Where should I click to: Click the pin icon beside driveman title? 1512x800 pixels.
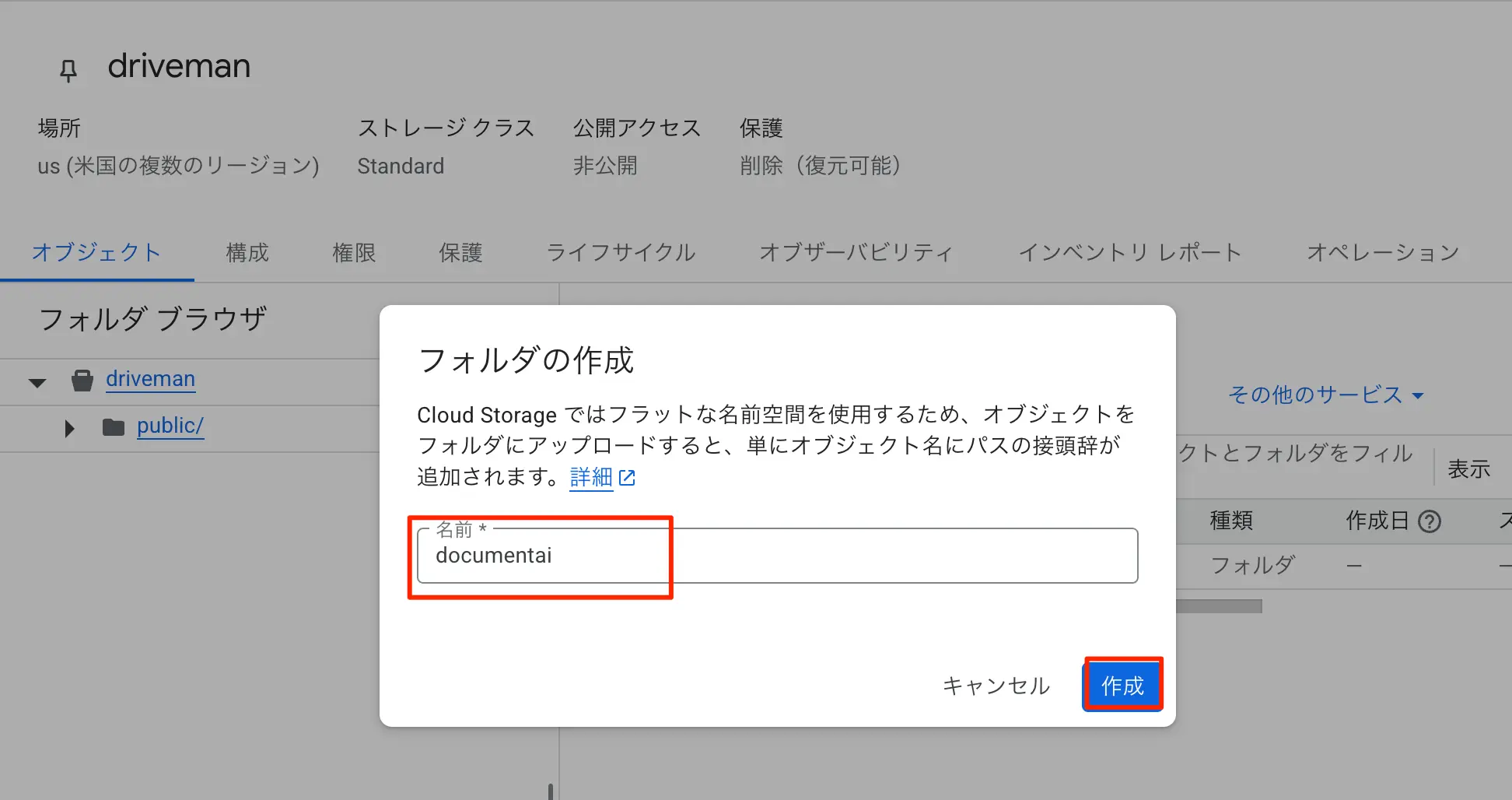coord(68,70)
